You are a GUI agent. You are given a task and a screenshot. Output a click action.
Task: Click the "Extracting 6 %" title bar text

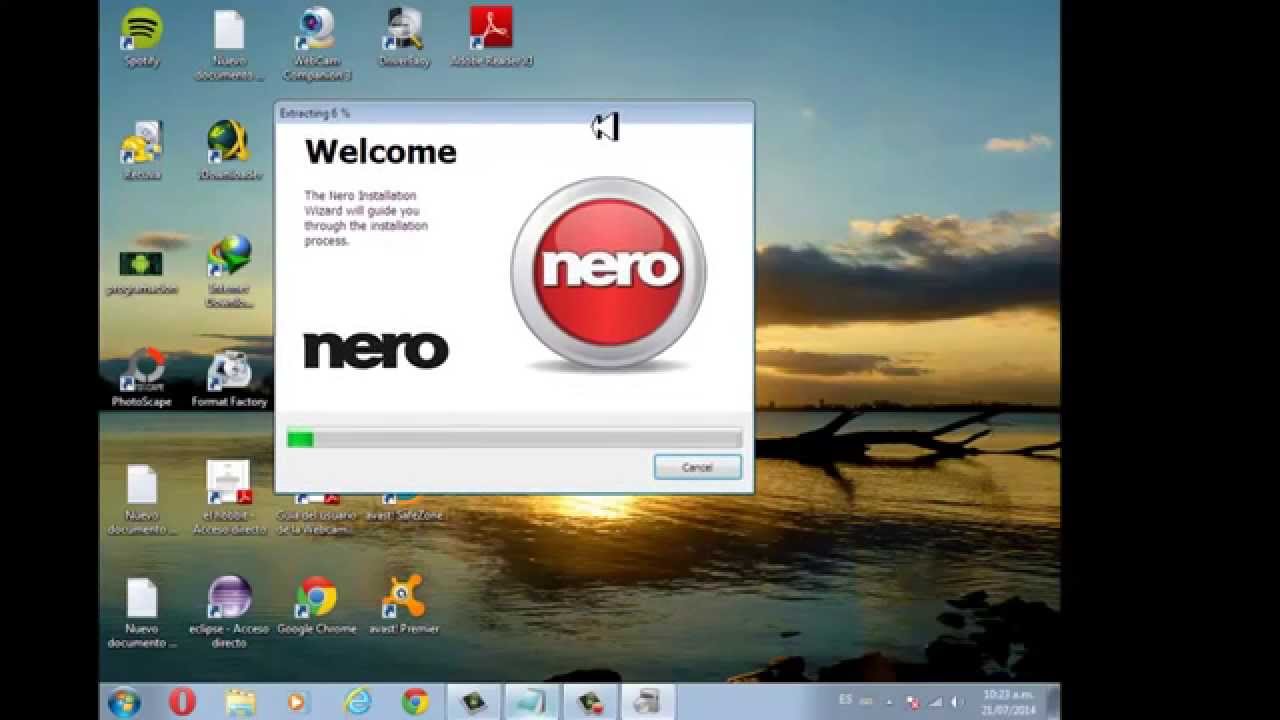pyautogui.click(x=315, y=113)
